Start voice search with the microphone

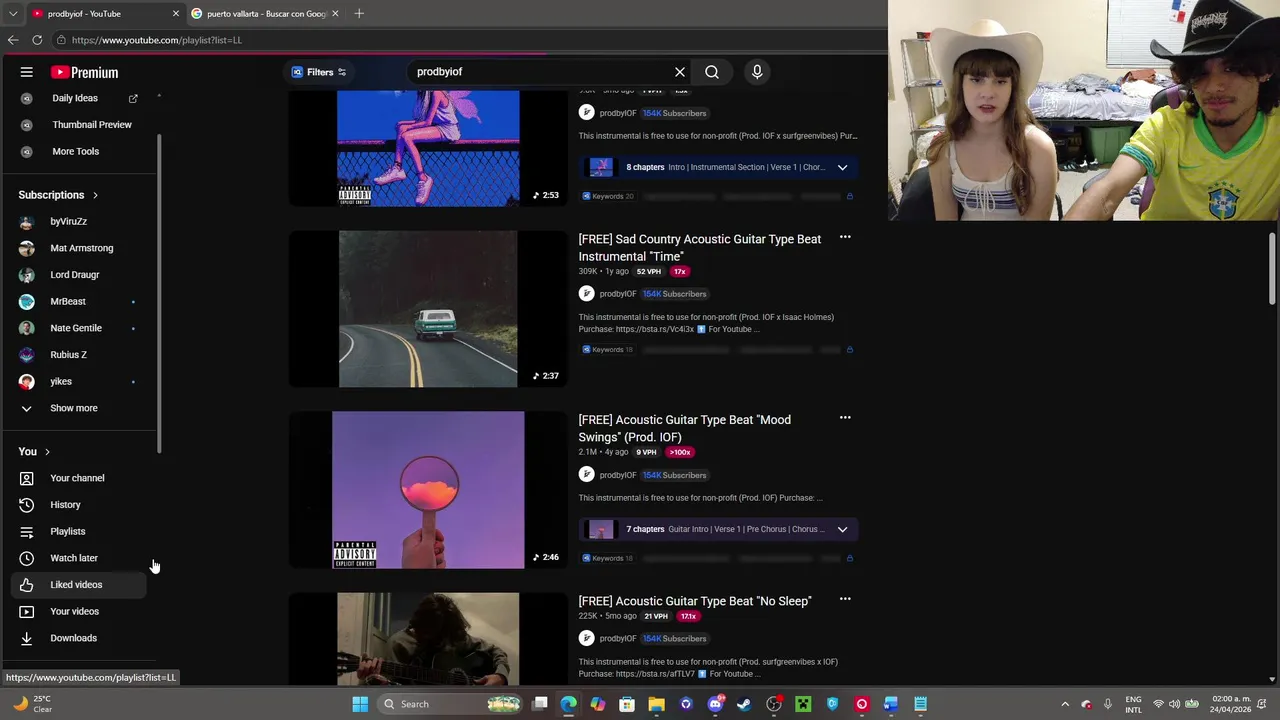757,72
